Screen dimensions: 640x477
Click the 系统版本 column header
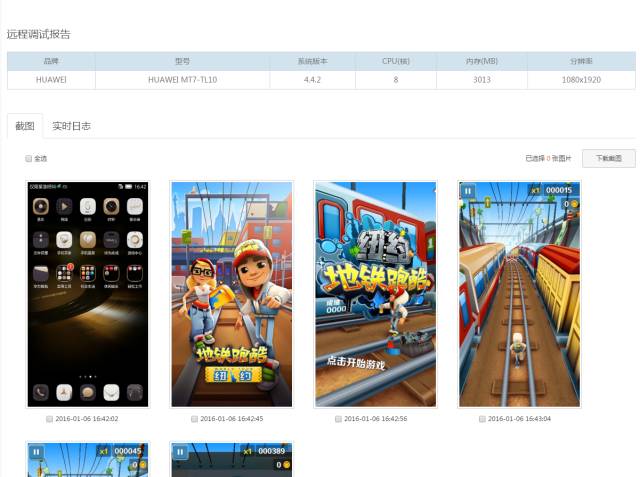point(312,61)
